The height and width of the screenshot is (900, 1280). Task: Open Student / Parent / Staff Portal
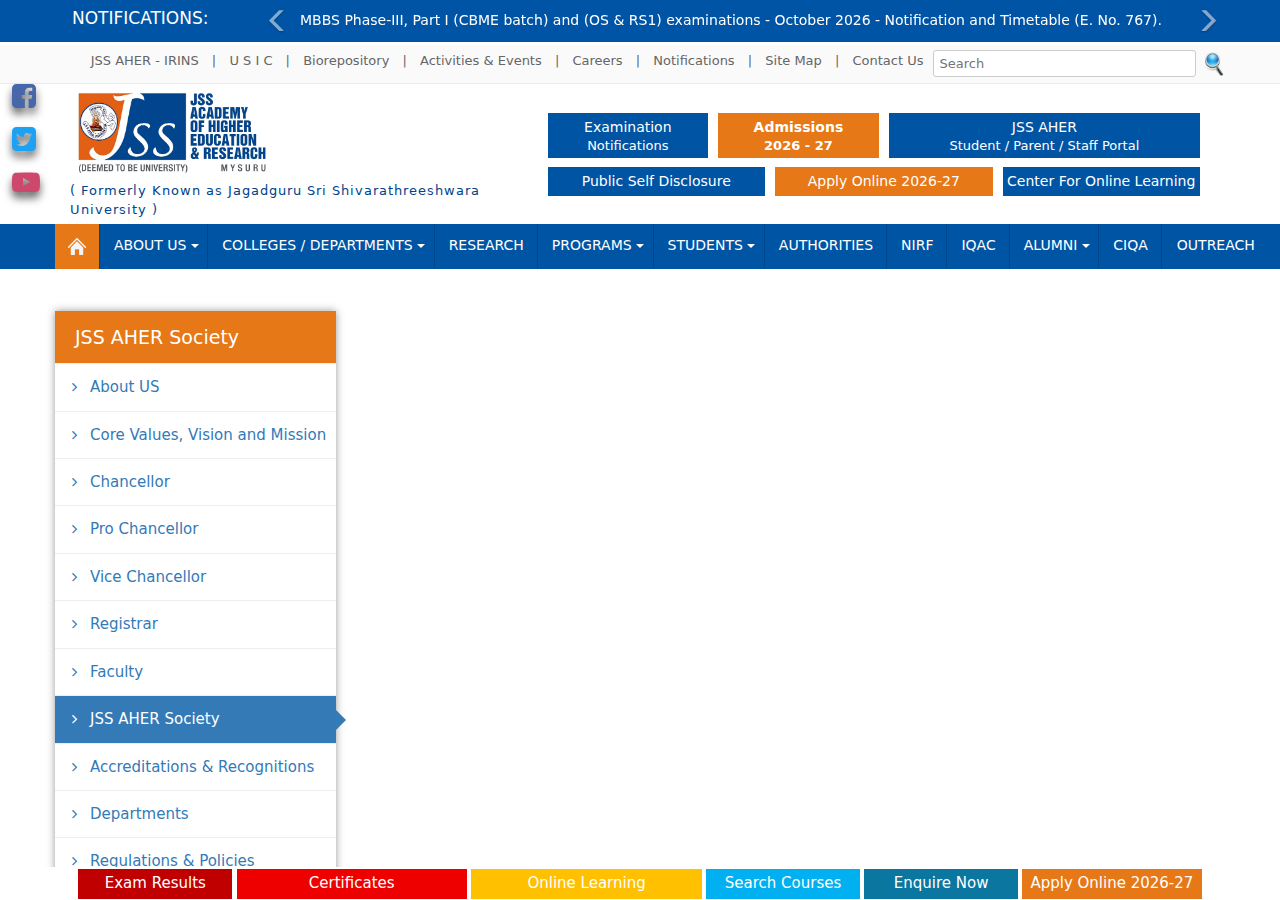tap(1044, 136)
